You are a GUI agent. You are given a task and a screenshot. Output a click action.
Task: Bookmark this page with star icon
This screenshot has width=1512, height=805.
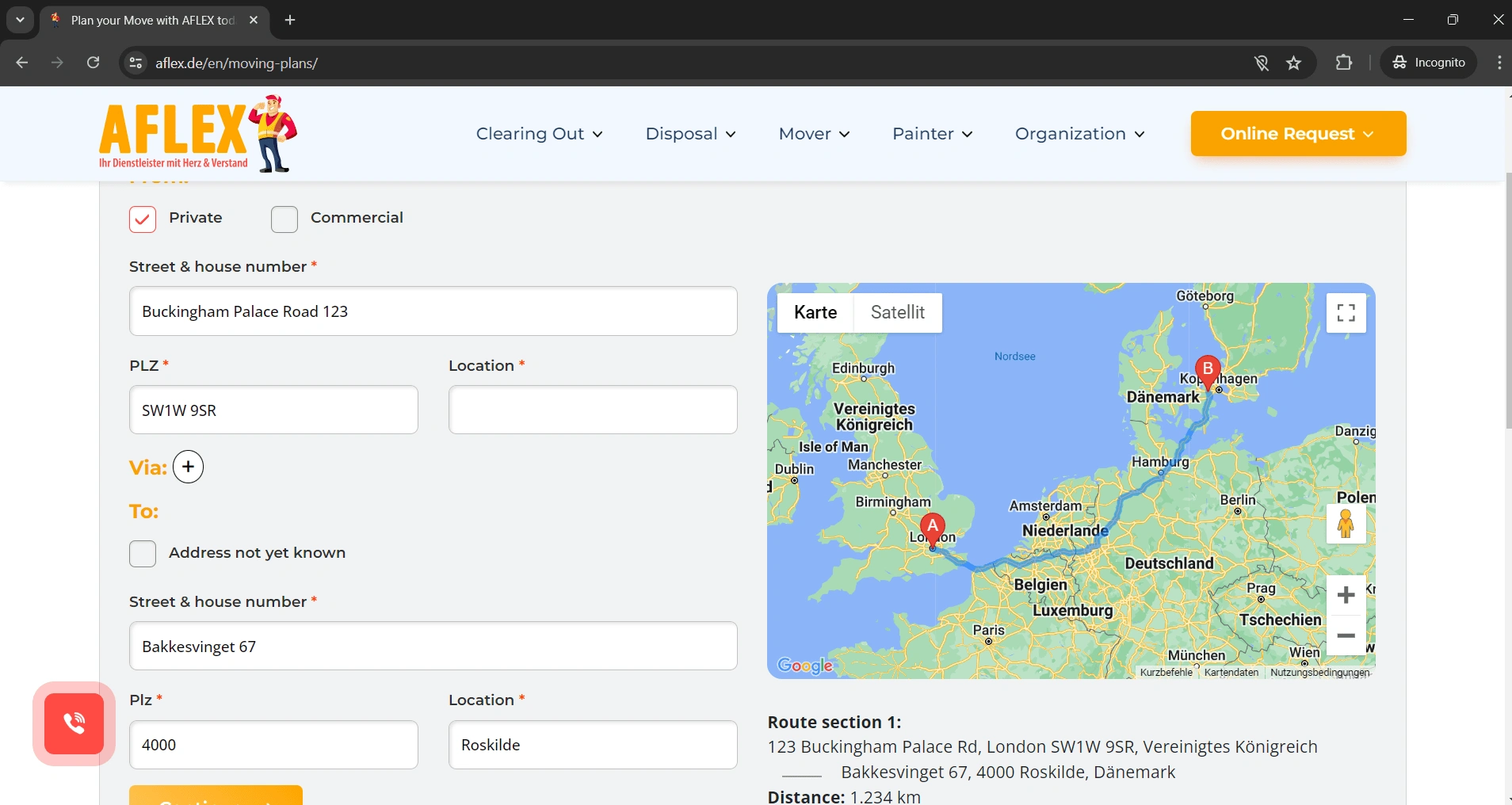[1294, 63]
